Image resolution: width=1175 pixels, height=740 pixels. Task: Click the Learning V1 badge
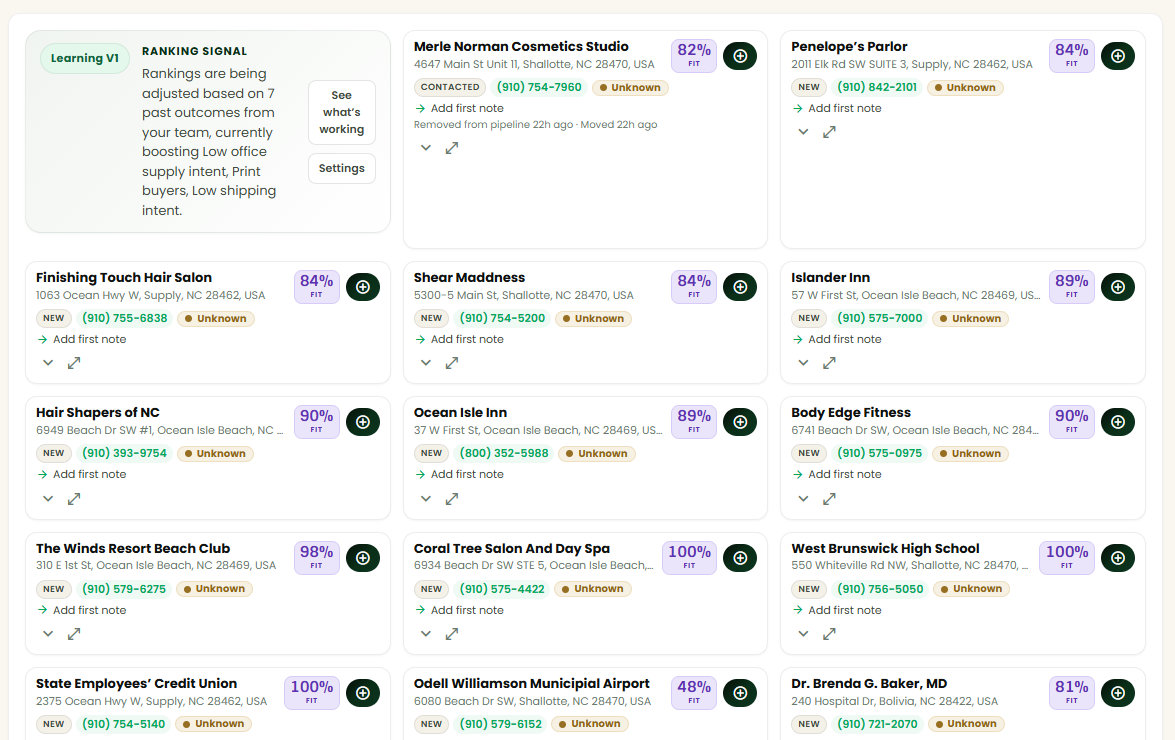(x=85, y=58)
